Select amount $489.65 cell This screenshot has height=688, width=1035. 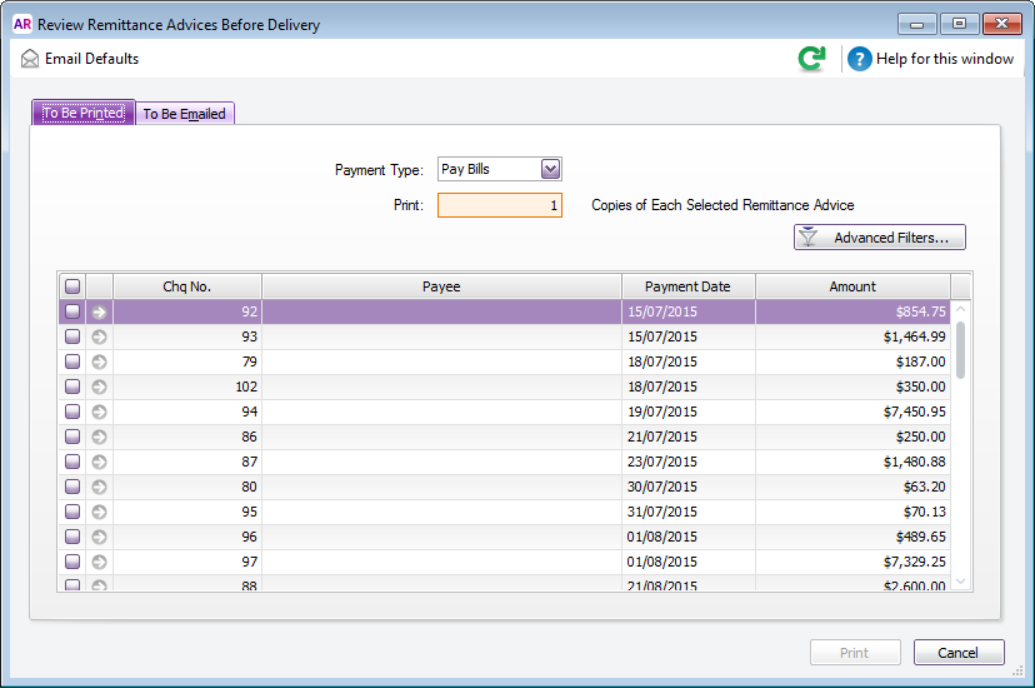pyautogui.click(x=853, y=537)
